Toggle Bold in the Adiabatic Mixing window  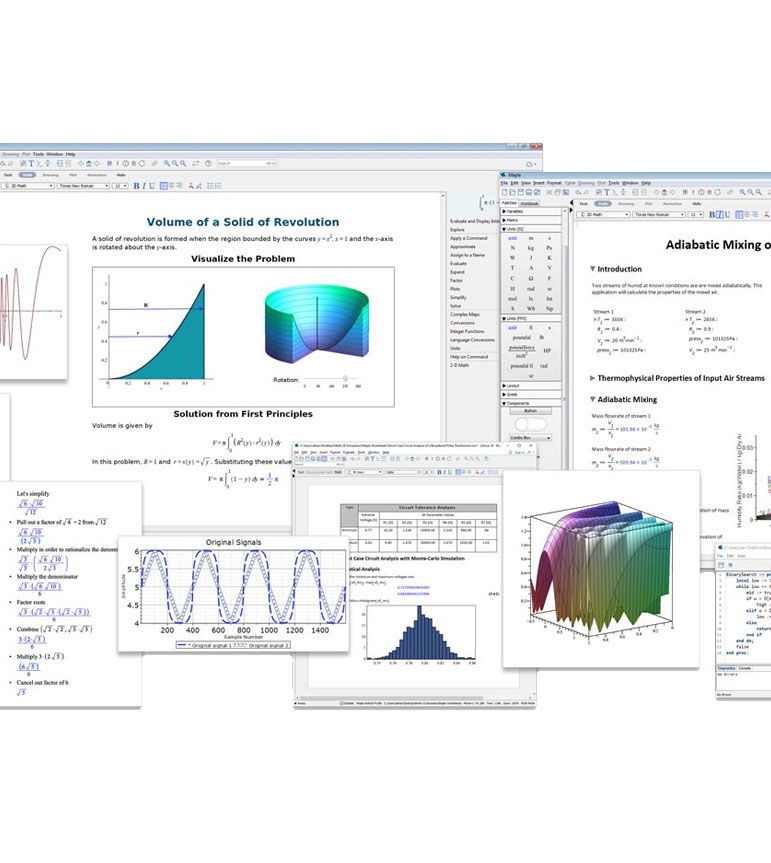tap(712, 215)
